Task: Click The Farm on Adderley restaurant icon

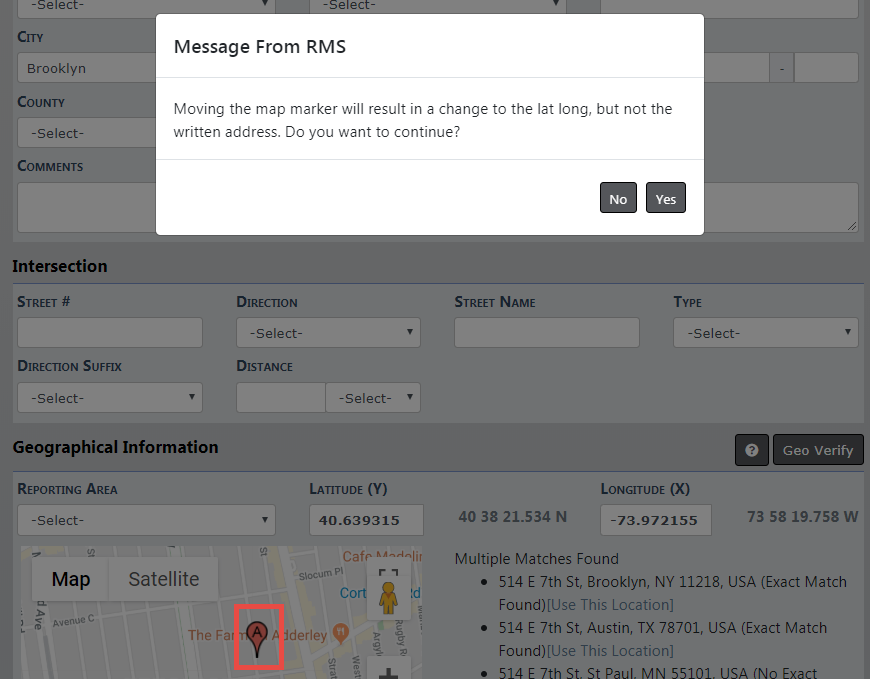Action: [x=340, y=633]
